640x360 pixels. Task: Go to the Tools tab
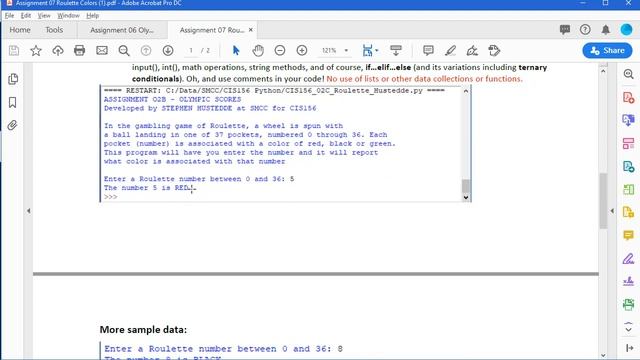point(54,30)
